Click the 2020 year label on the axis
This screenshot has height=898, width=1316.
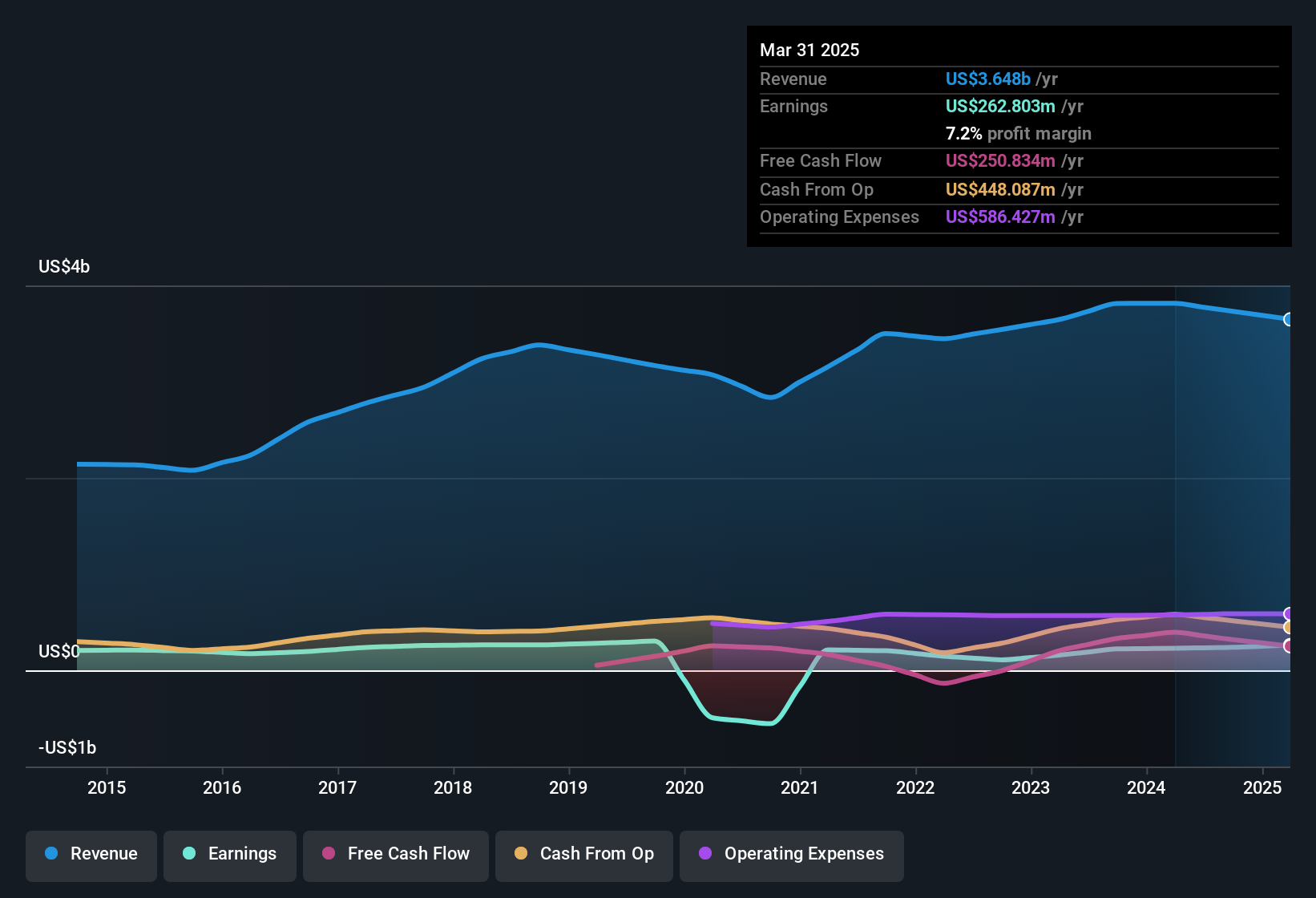[686, 788]
